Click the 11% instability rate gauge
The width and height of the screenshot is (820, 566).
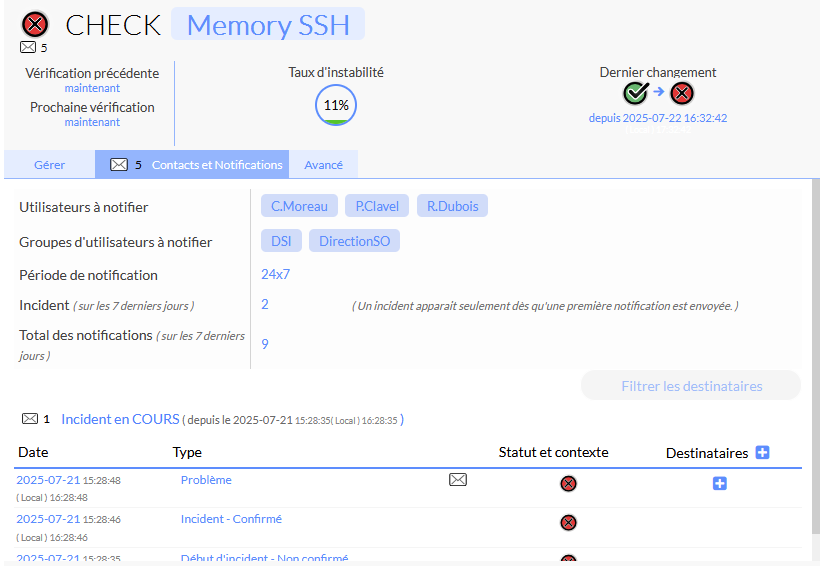[x=336, y=105]
